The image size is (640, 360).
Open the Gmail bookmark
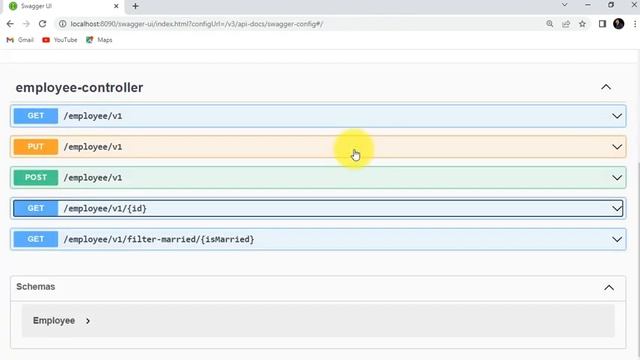(20, 40)
